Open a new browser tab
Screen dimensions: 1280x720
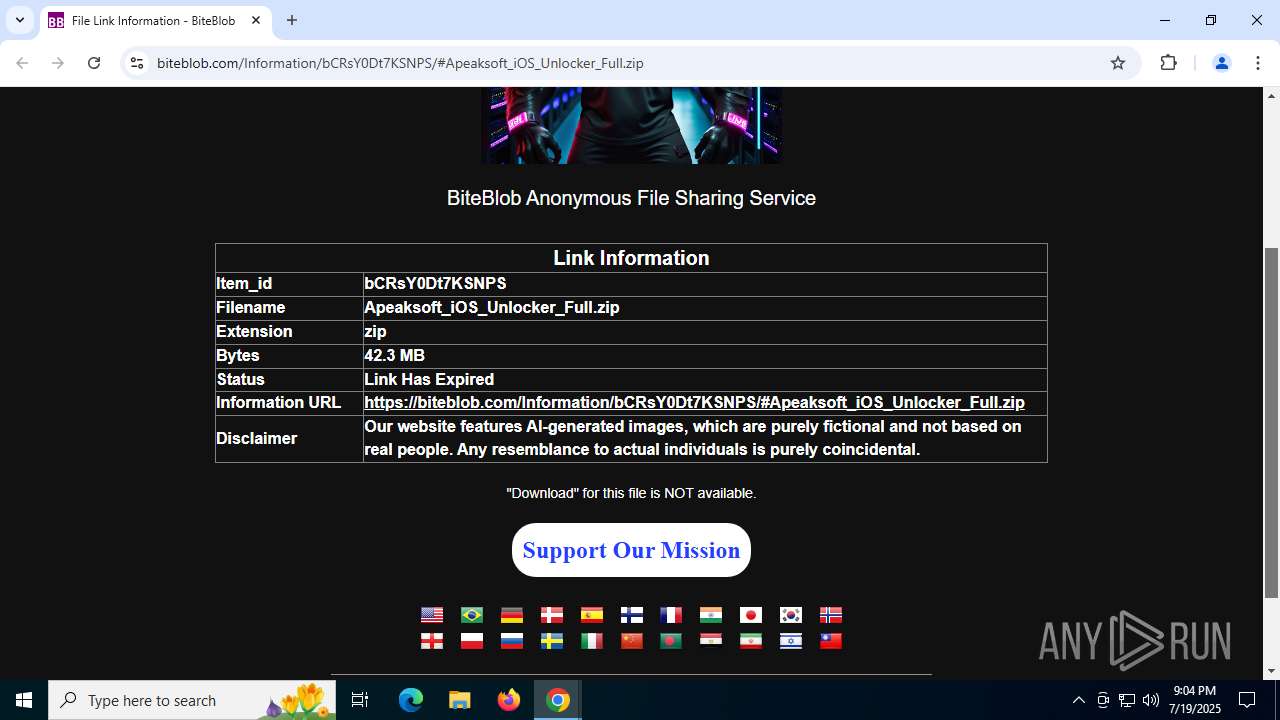point(292,20)
